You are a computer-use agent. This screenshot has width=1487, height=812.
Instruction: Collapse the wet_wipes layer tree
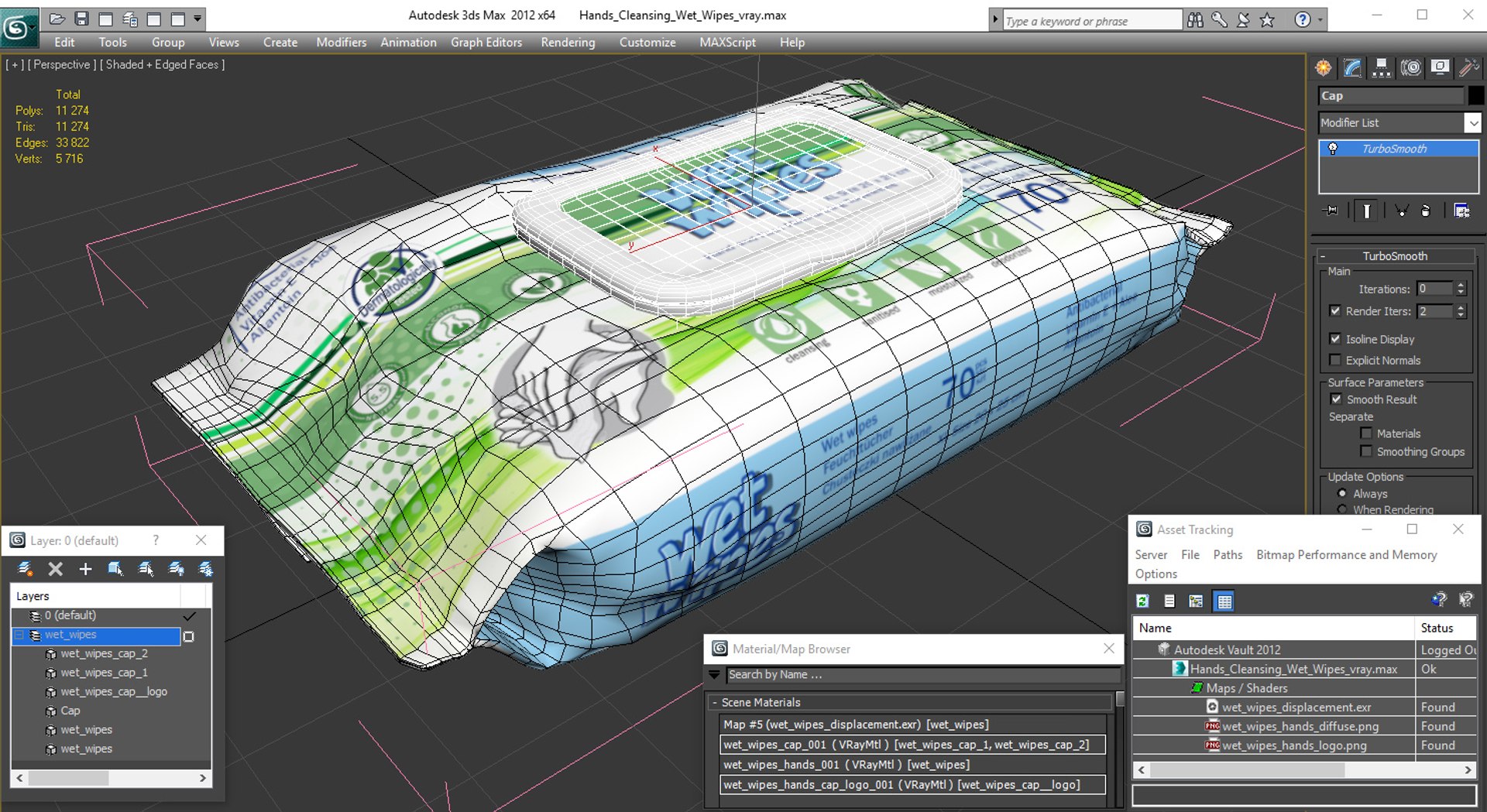19,635
